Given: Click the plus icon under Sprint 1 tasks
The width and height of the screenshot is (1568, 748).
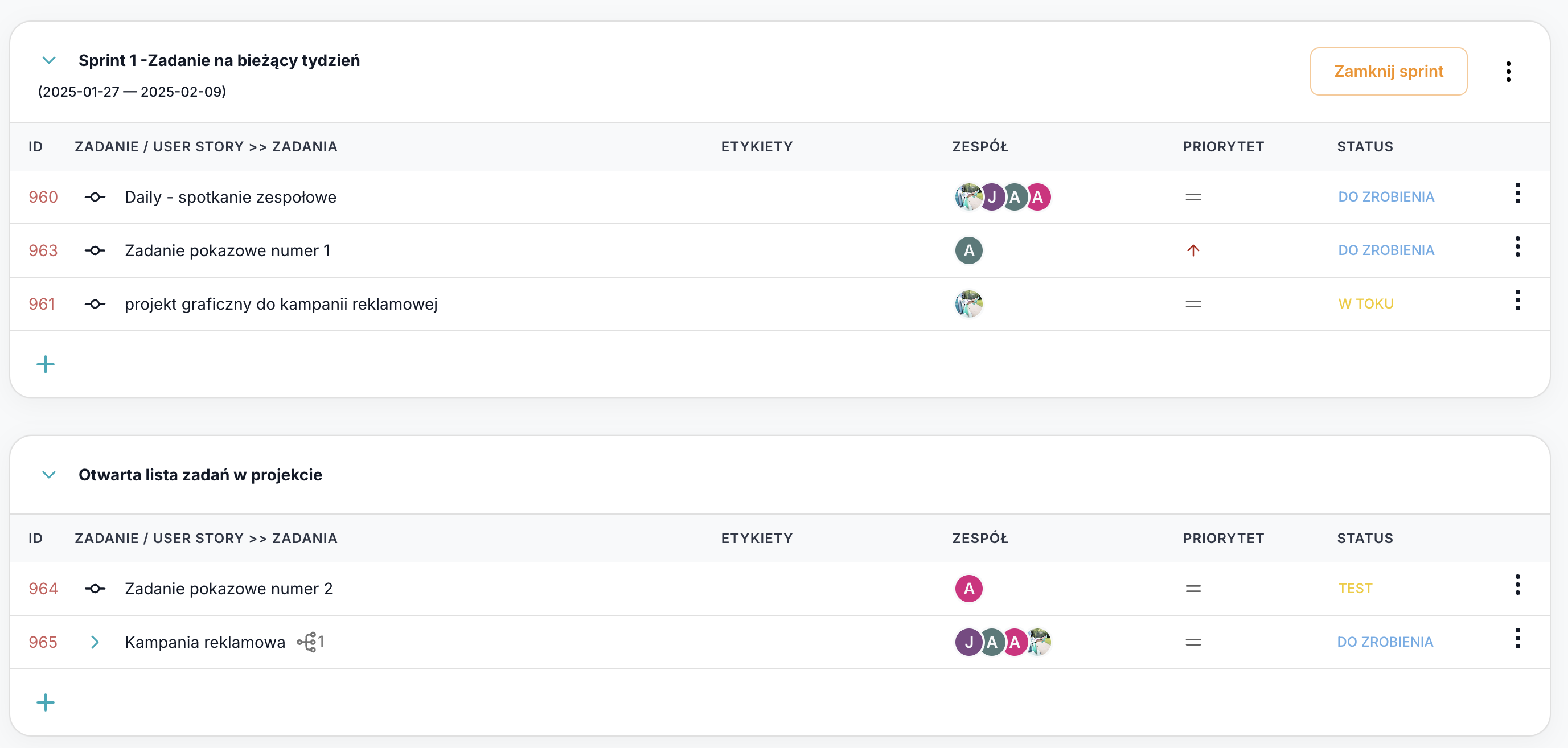Looking at the screenshot, I should point(46,364).
